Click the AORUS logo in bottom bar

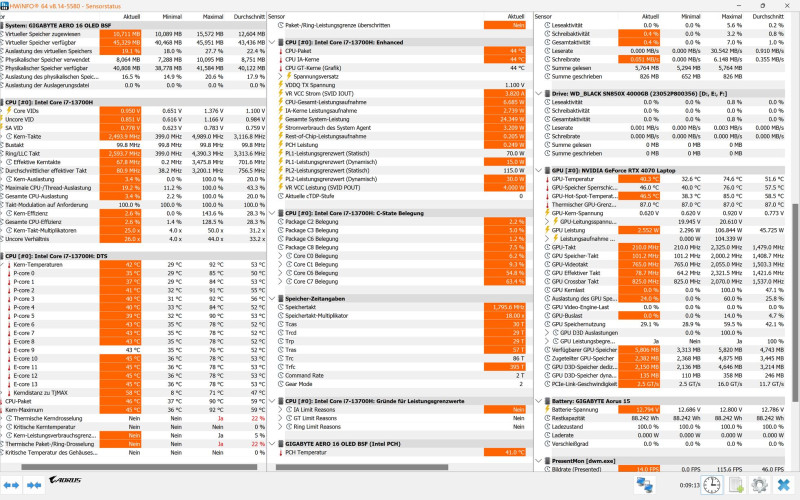click(x=65, y=480)
